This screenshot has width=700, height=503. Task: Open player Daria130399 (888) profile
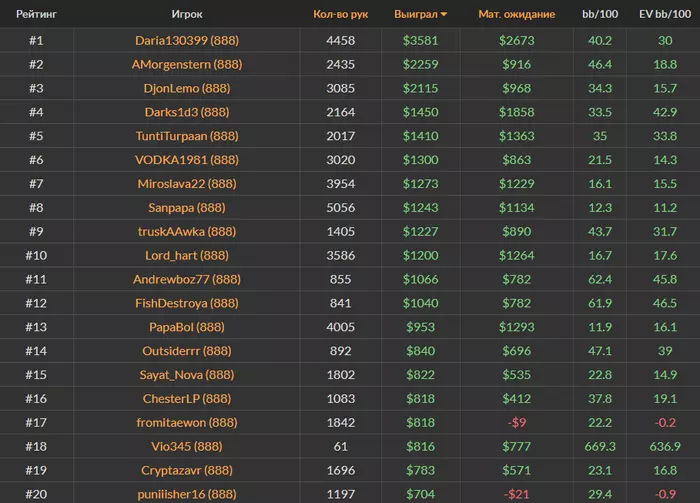[x=187, y=41]
